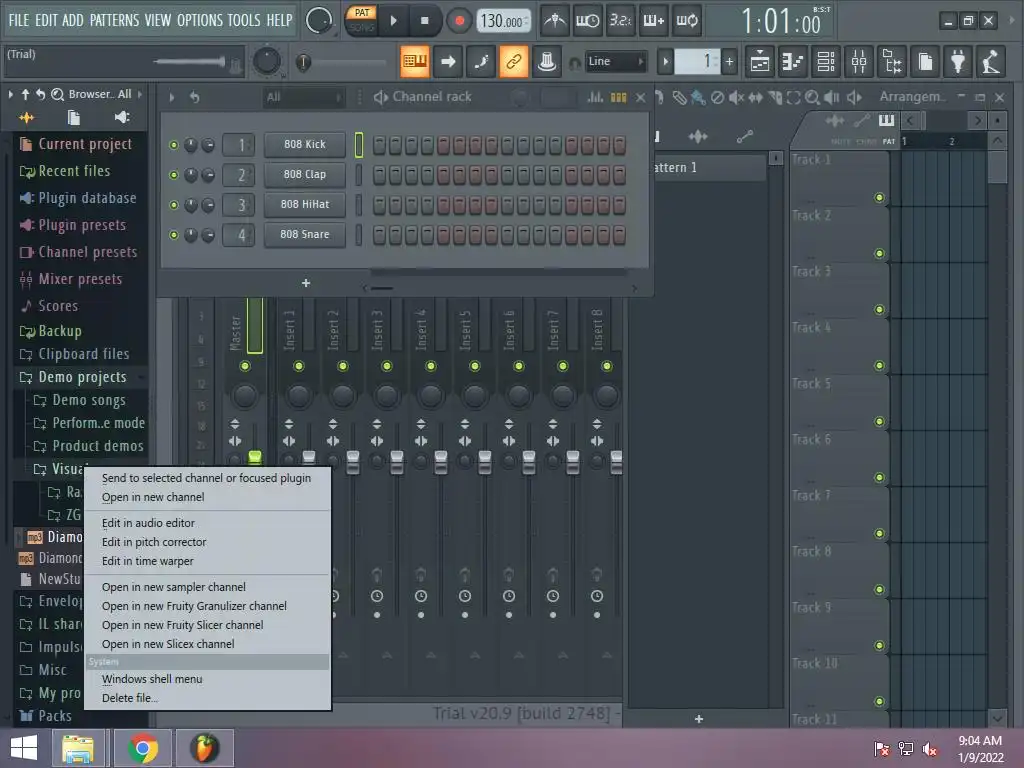Open the TOOLS menu
The image size is (1024, 768).
click(244, 20)
